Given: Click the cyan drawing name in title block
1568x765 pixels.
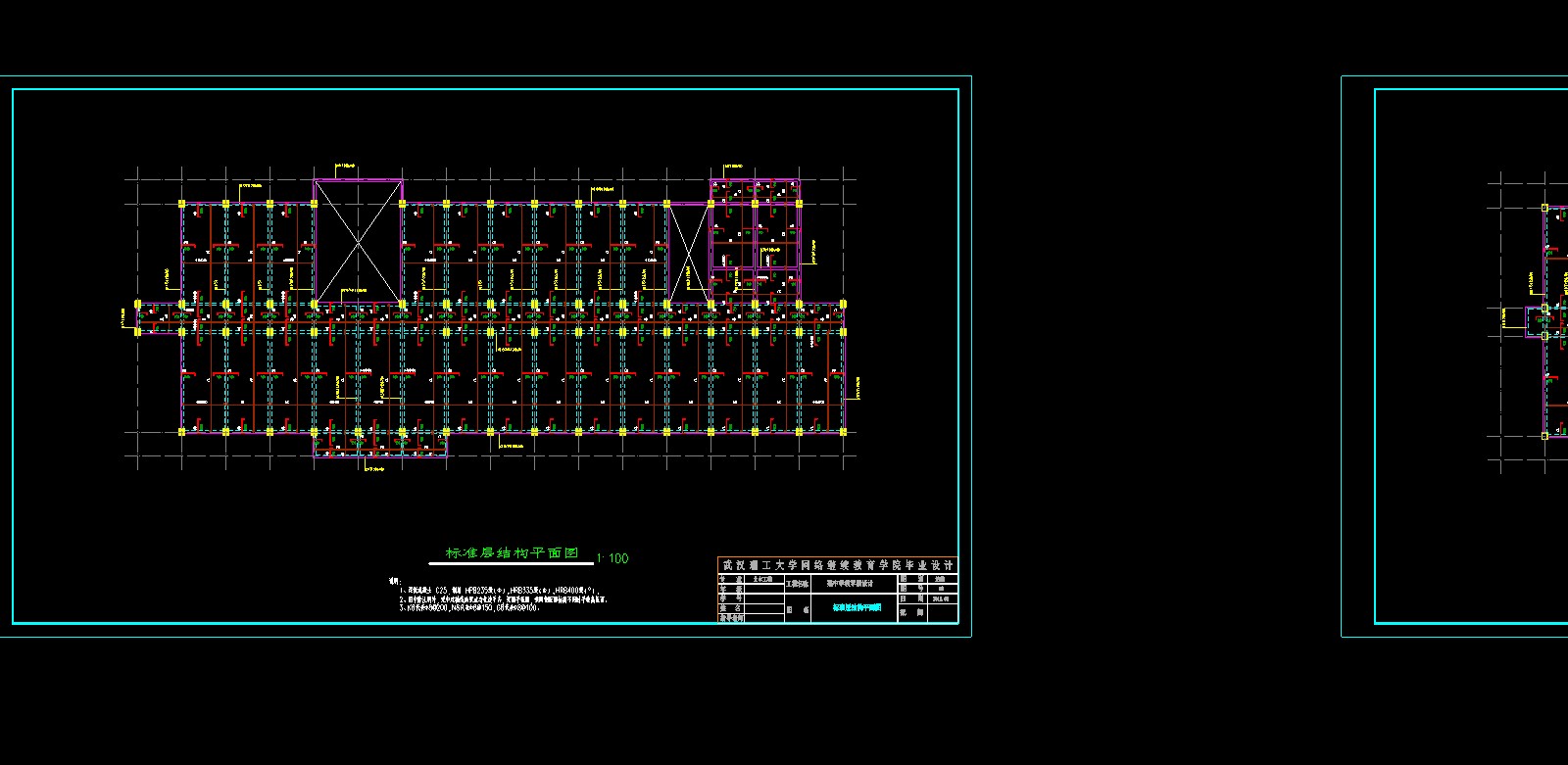Looking at the screenshot, I should (857, 607).
